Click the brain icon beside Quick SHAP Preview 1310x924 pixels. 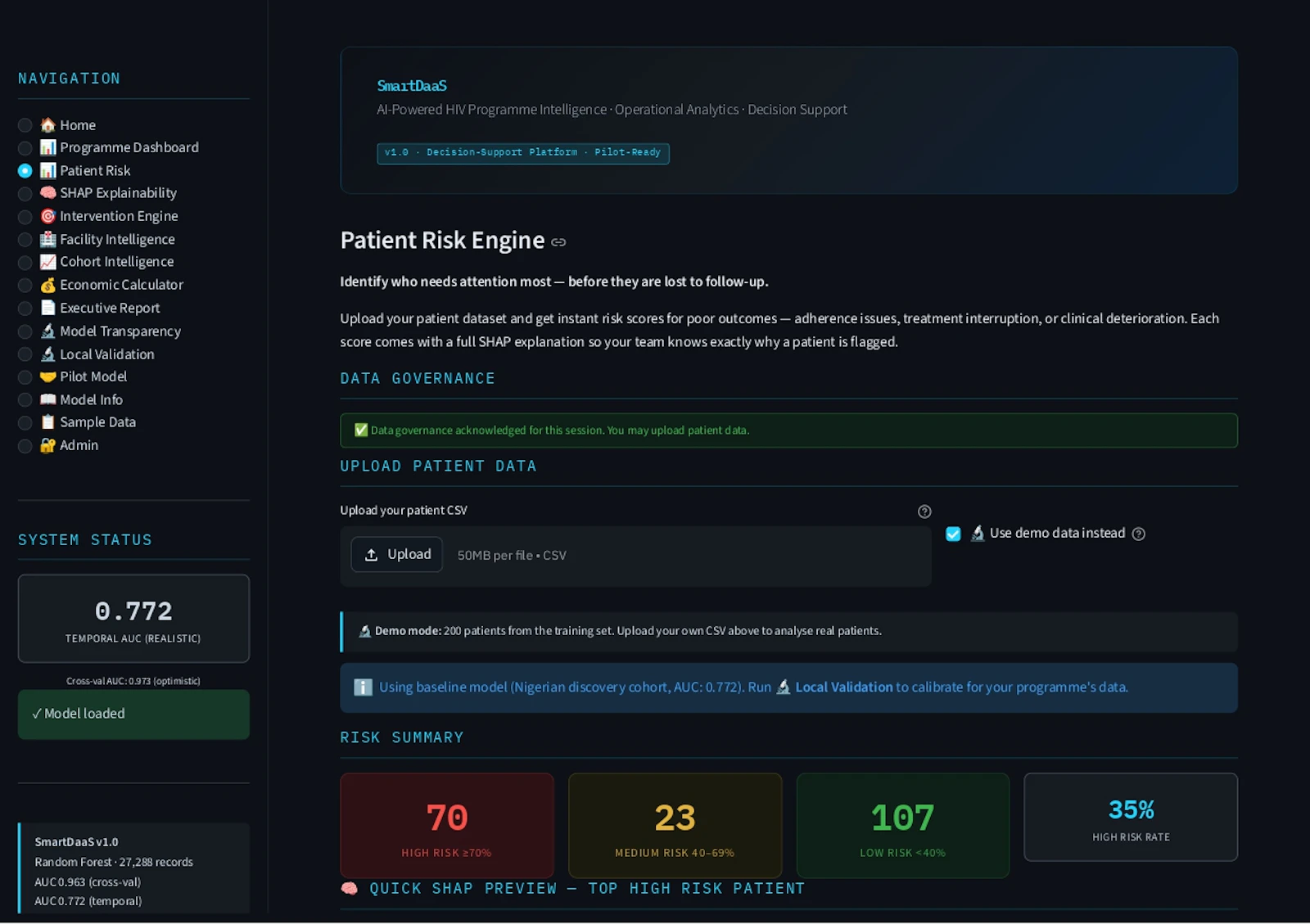[350, 889]
